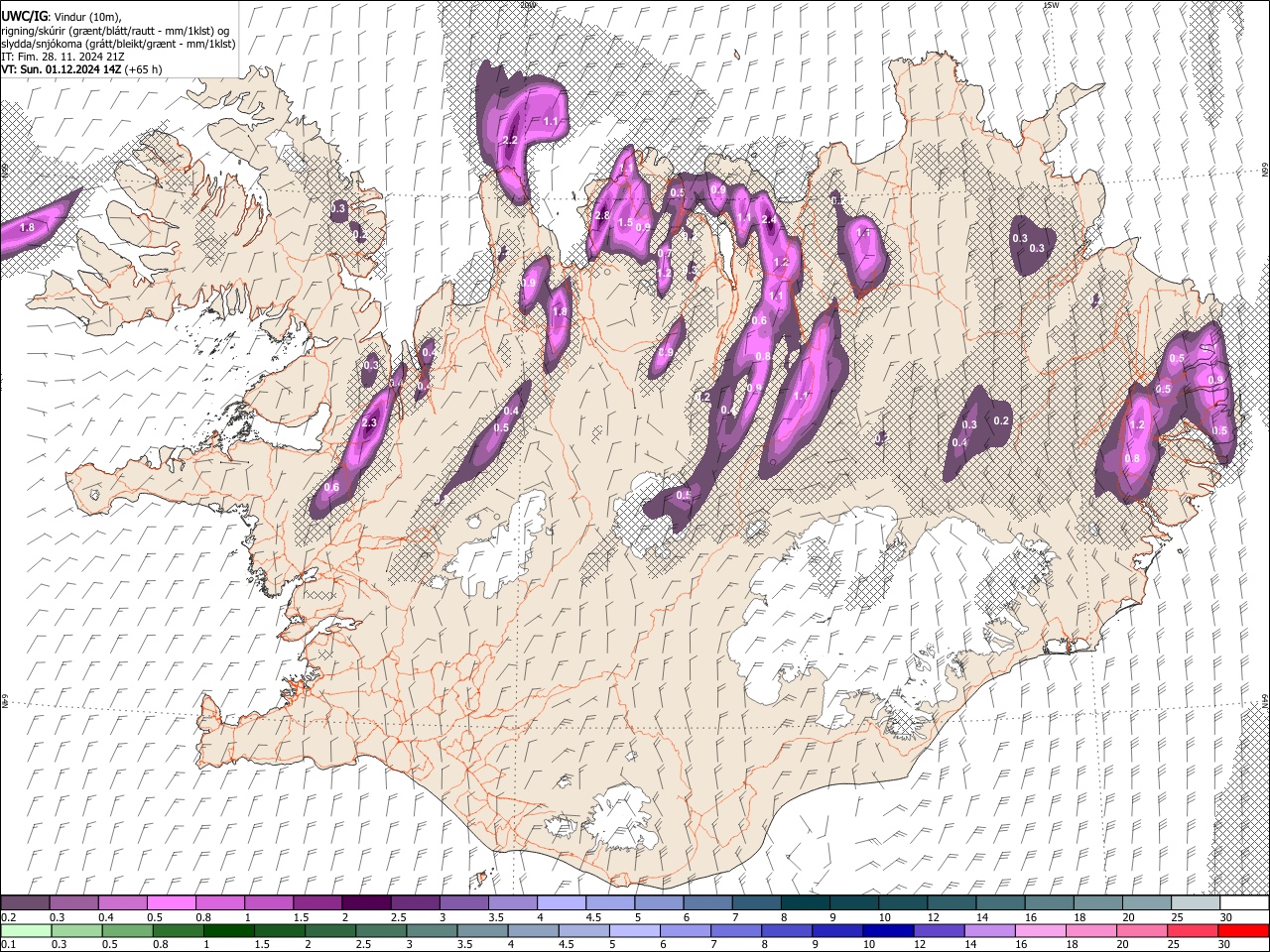
Task: Click the "2.8" snowfall value on the map
Action: [x=602, y=216]
